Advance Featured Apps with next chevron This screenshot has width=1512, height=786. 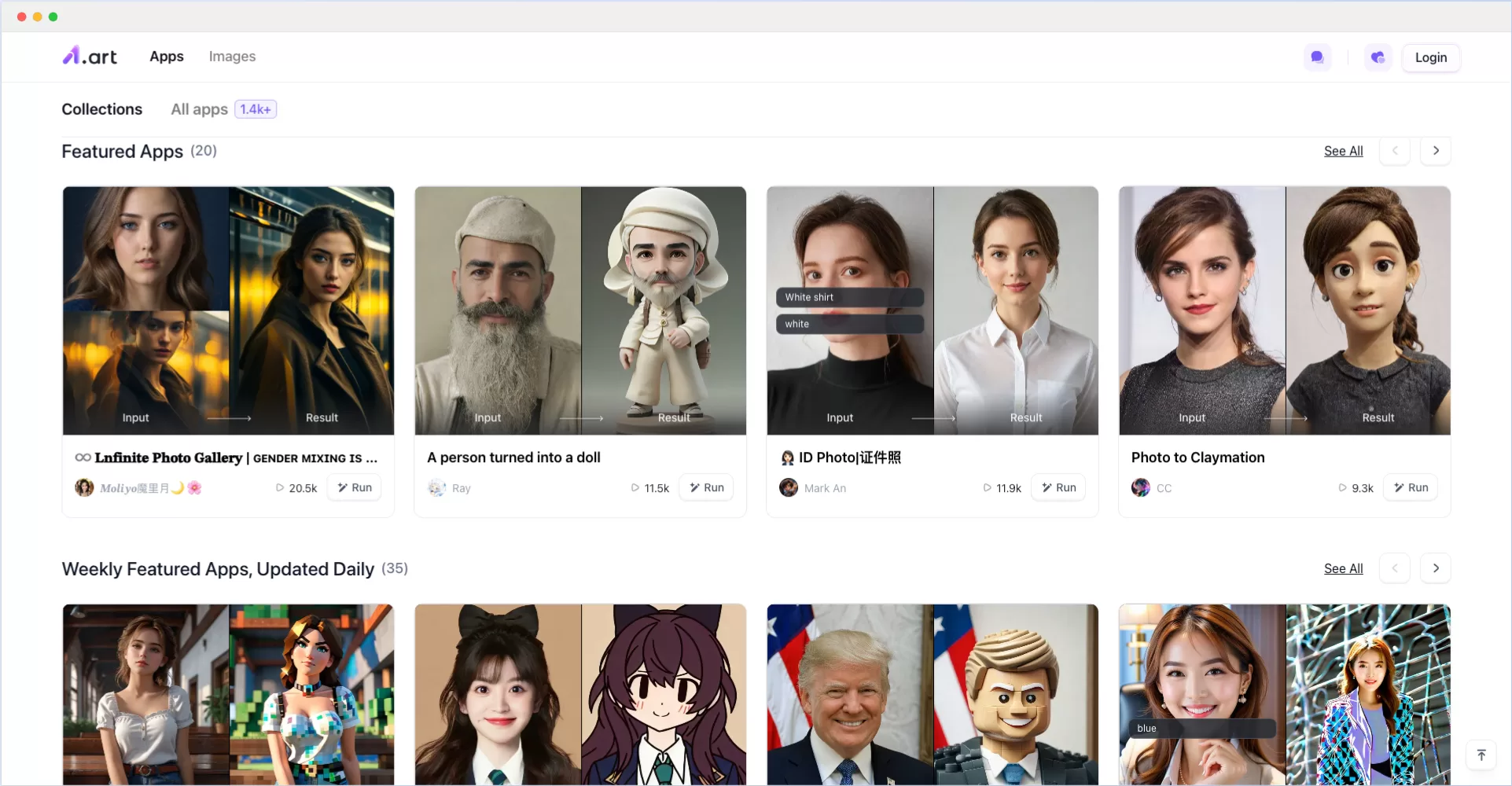point(1436,151)
